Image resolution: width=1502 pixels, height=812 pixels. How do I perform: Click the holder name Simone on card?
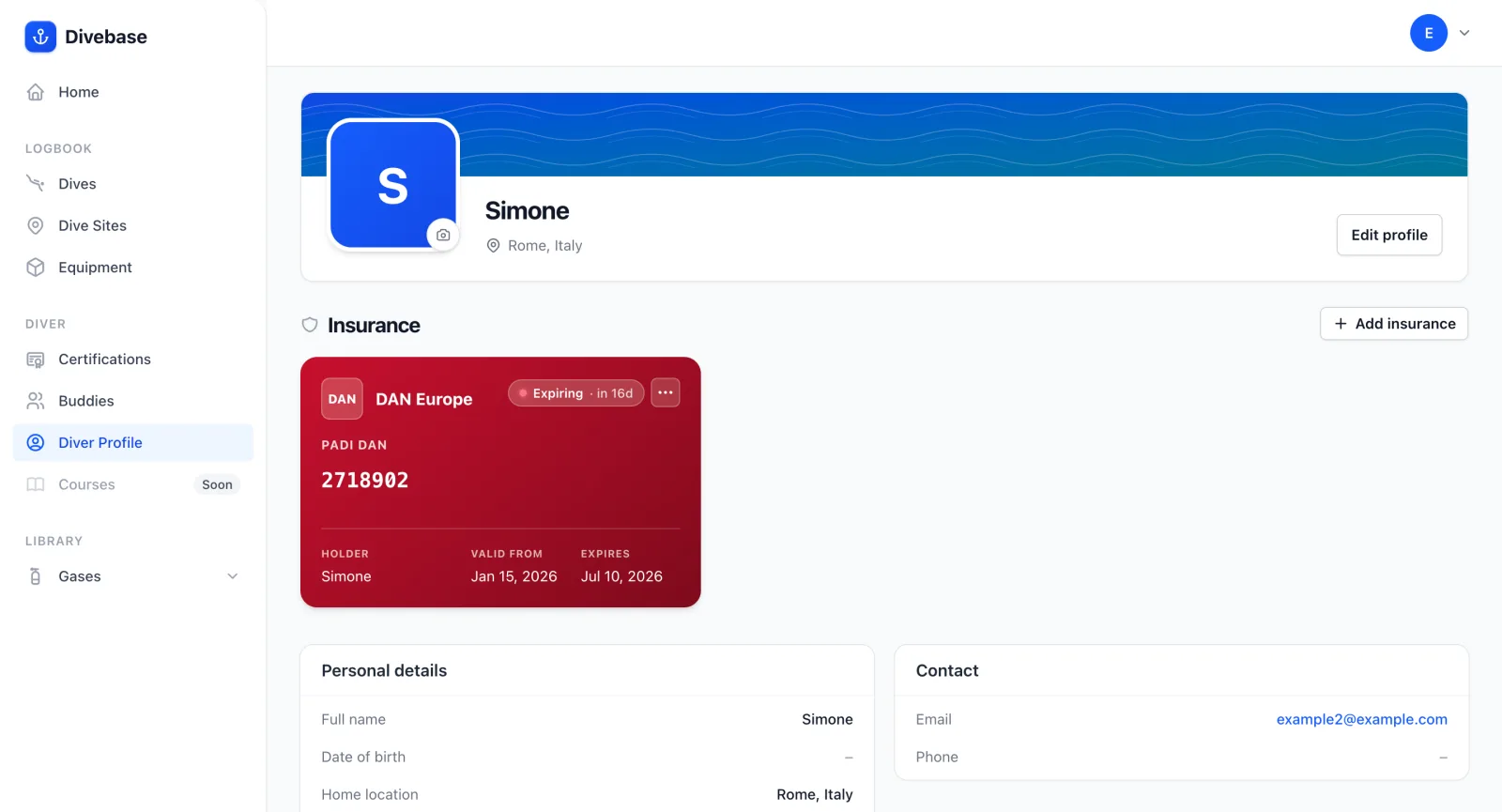(346, 576)
